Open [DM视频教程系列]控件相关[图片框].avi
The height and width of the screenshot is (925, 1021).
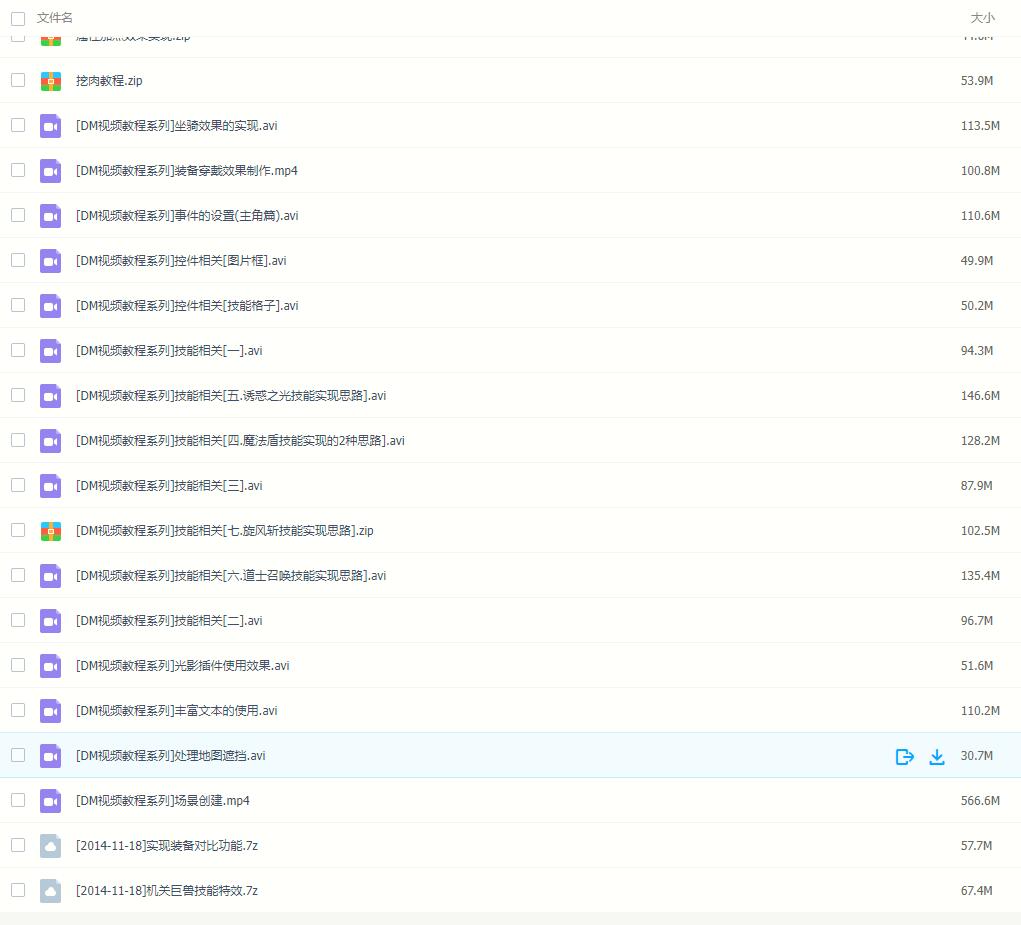(x=181, y=260)
